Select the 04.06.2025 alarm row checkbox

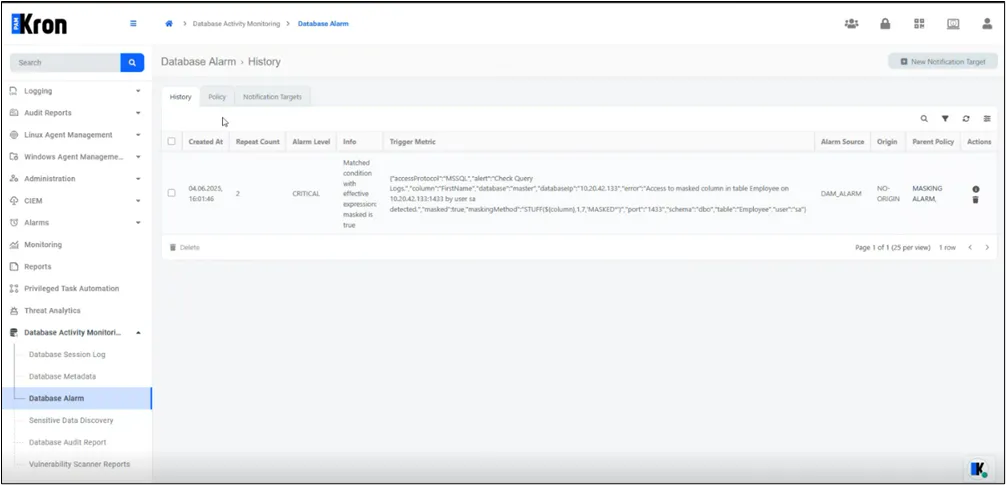tap(171, 192)
